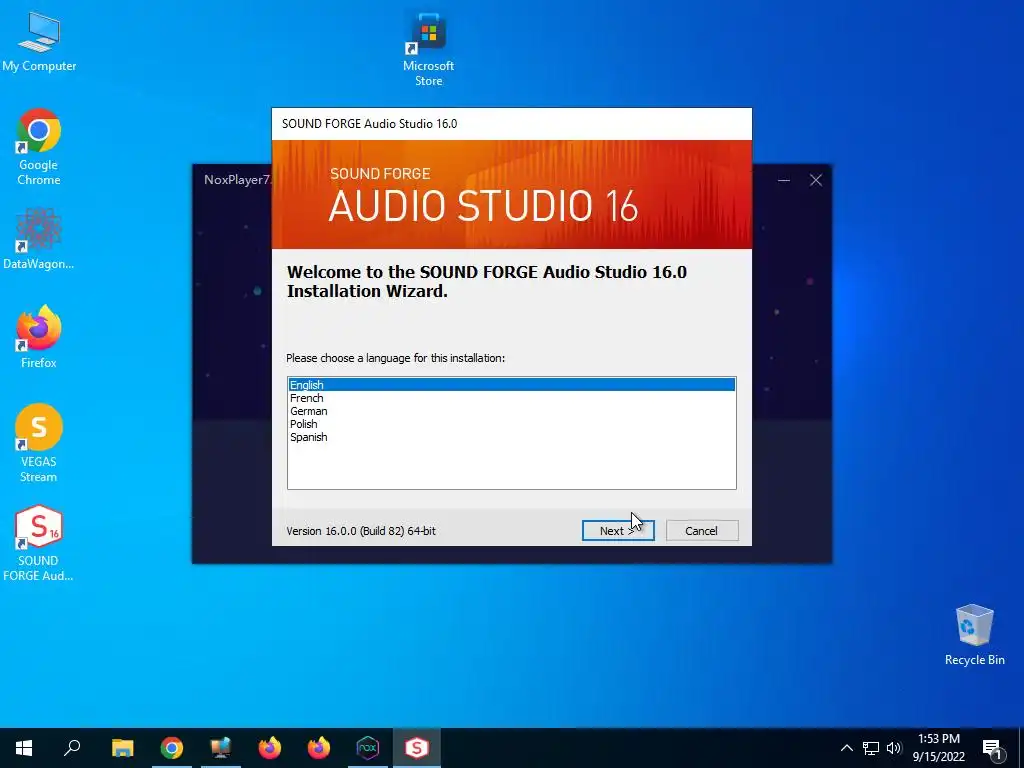Image resolution: width=1024 pixels, height=768 pixels.
Task: Select English in the language list
Action: pyautogui.click(x=511, y=385)
